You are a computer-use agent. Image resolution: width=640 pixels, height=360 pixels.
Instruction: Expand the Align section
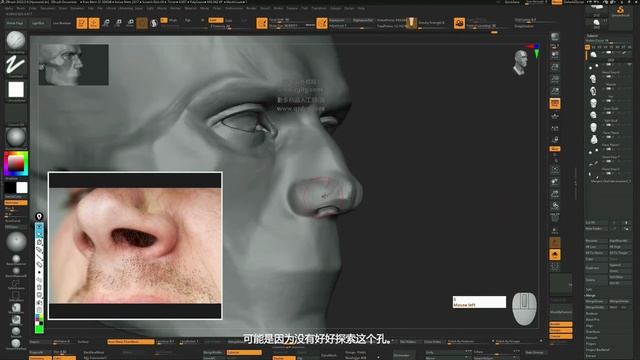click(x=589, y=326)
